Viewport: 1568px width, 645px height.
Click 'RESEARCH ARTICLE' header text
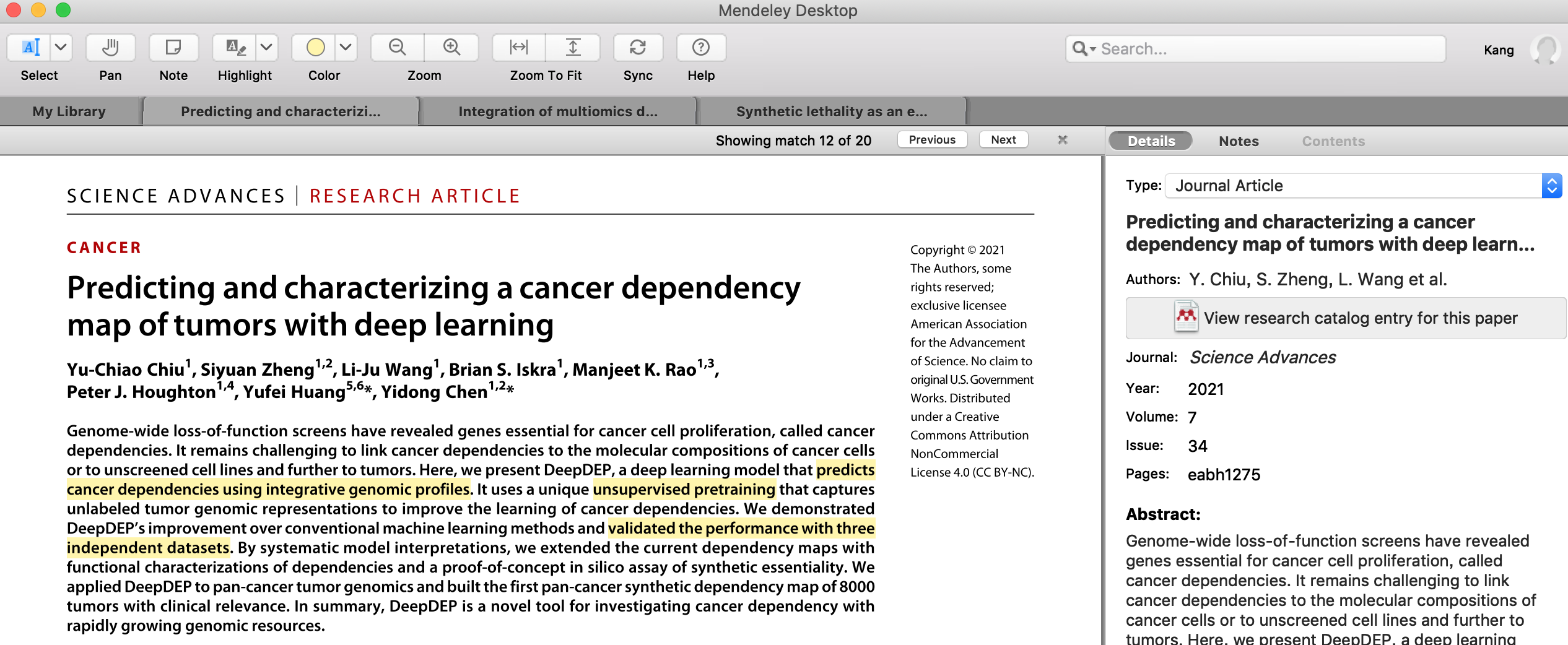[x=415, y=196]
